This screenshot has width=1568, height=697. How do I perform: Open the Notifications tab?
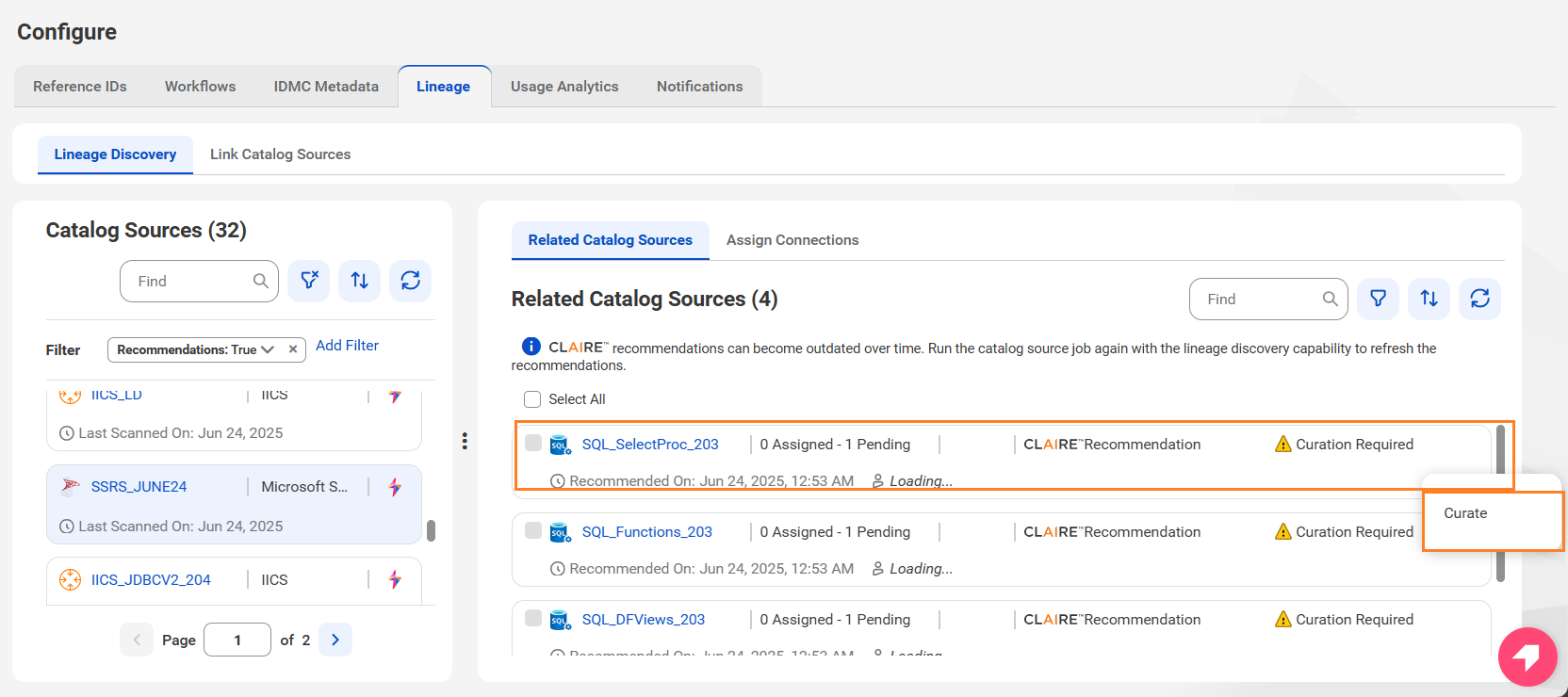(700, 86)
